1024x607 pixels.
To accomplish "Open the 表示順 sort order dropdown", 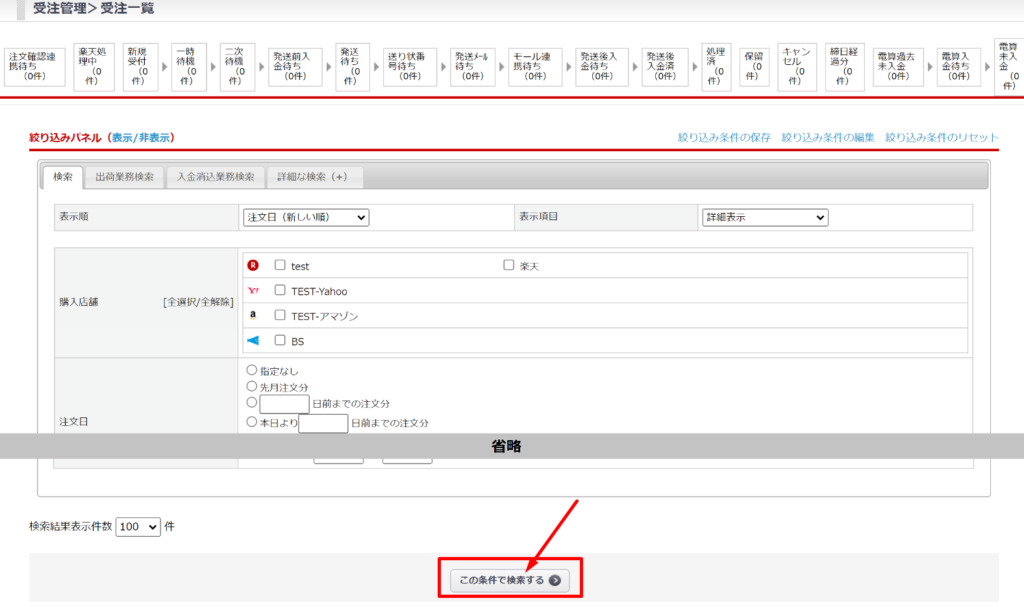I will coord(306,217).
